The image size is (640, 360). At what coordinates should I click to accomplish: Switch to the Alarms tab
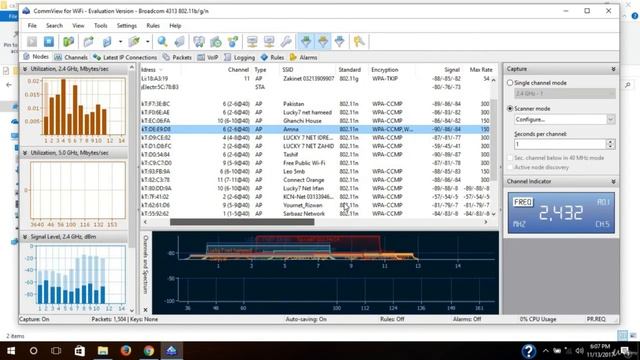tap(303, 57)
